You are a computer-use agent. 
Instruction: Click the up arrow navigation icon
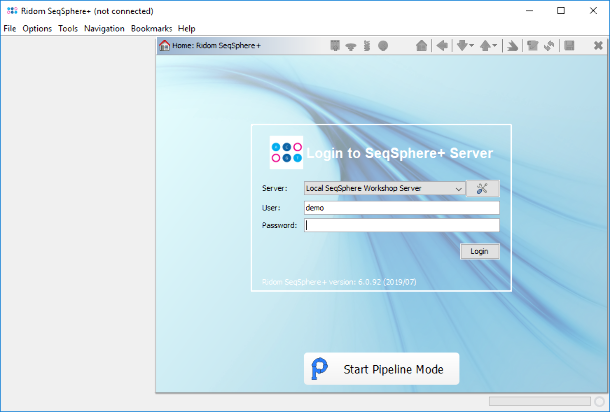[485, 46]
